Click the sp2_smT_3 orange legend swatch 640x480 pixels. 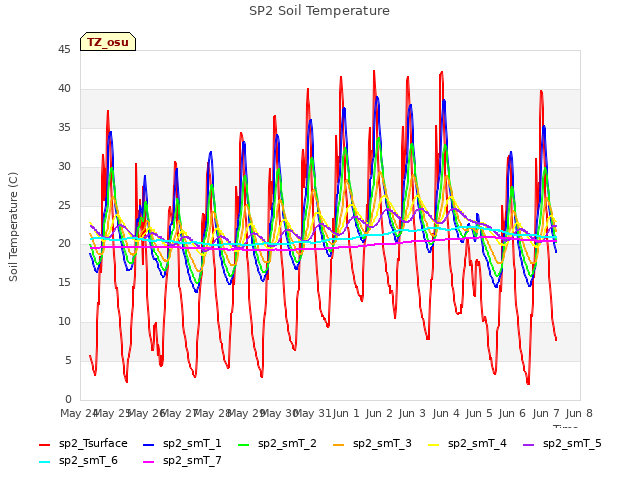339,444
